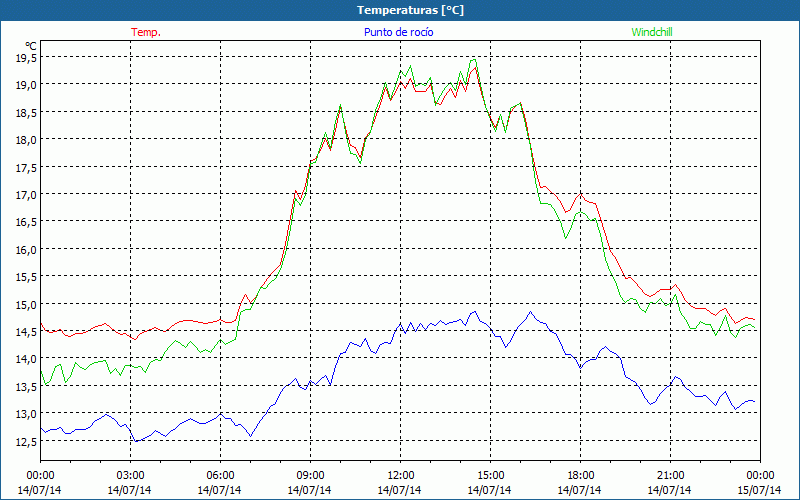Screen dimensions: 800x500
Task: Click the 15,0 y-axis value
Action: click(26, 305)
